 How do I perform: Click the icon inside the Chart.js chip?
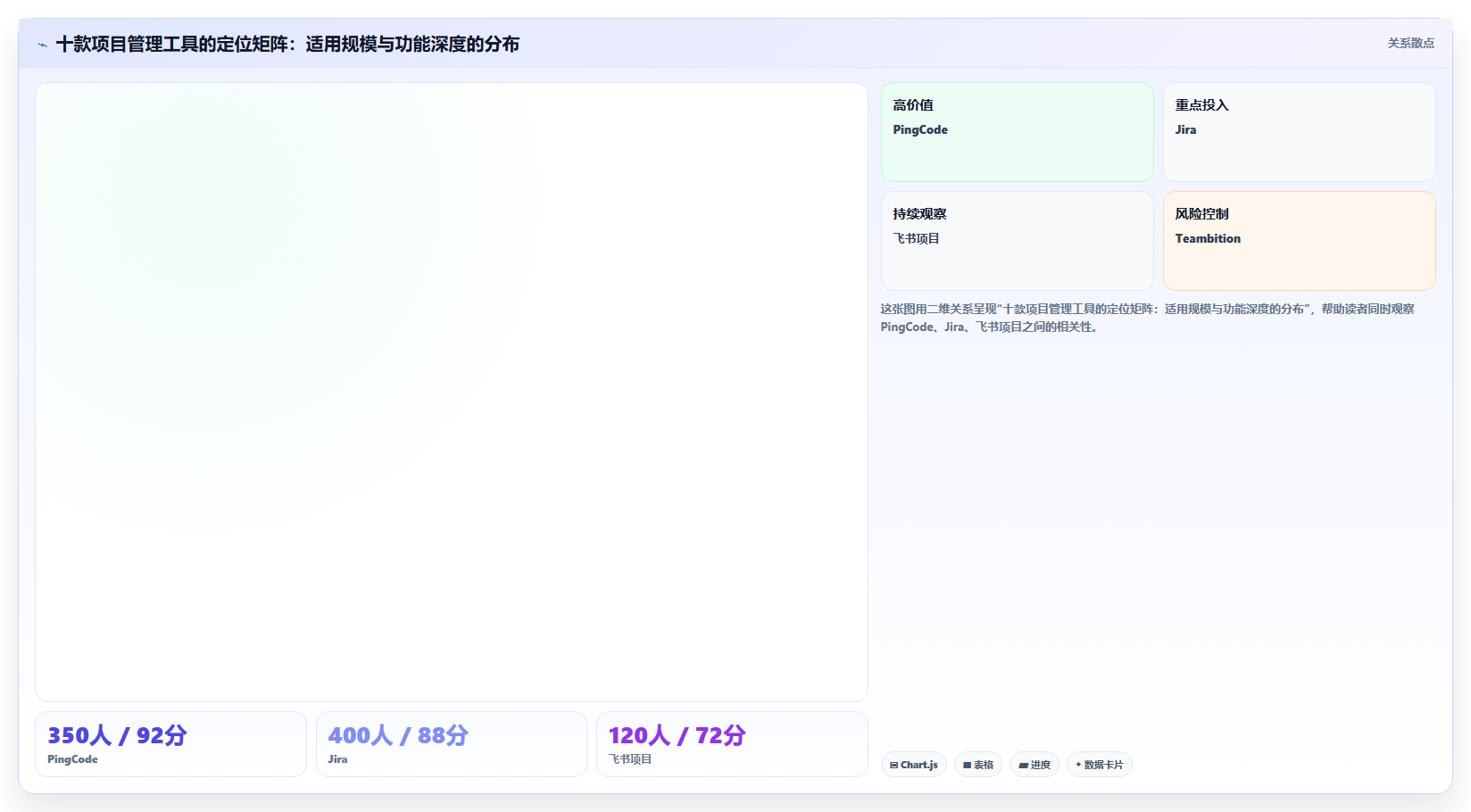coord(893,766)
